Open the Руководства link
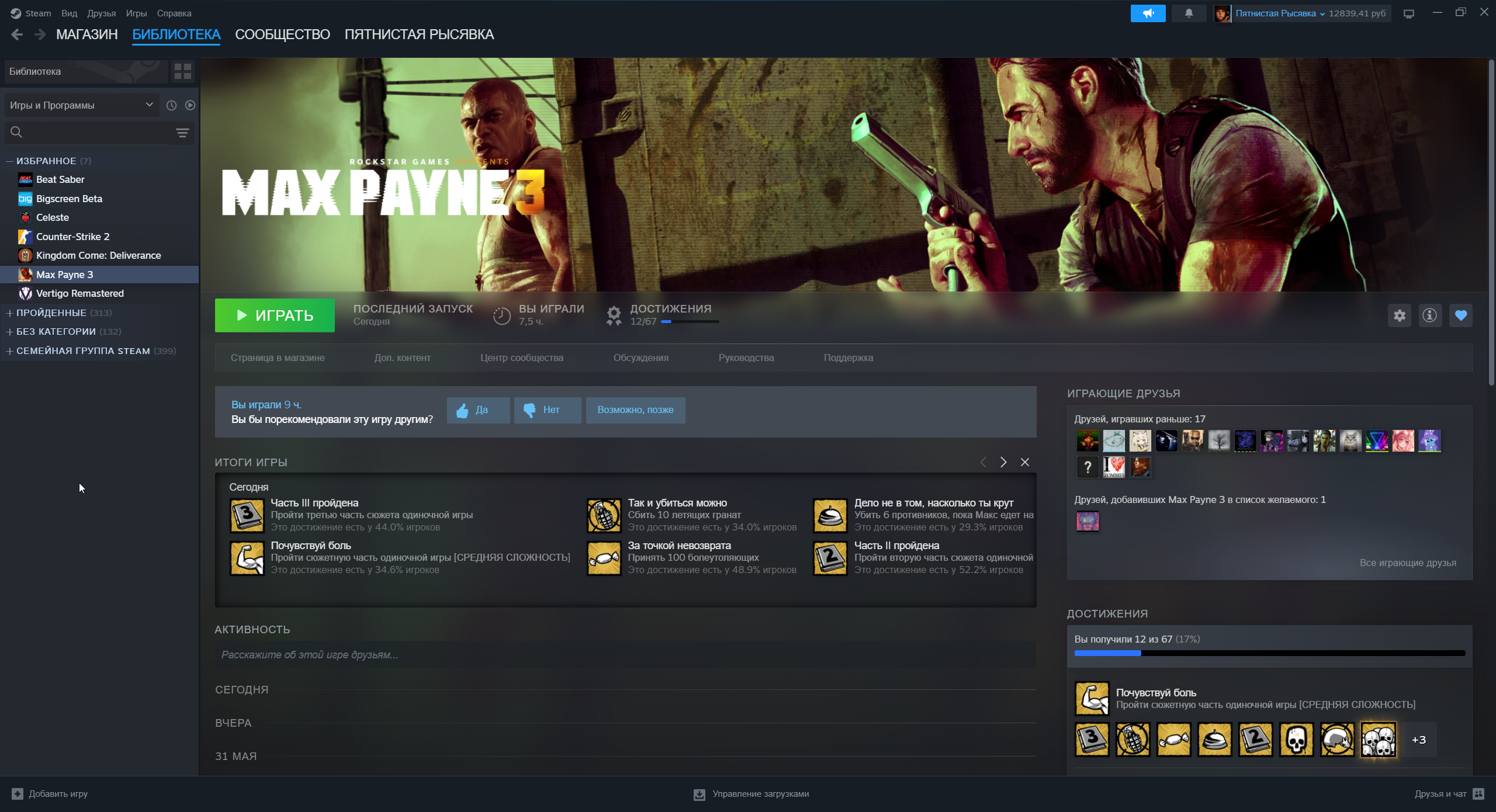The image size is (1496, 812). coord(746,358)
